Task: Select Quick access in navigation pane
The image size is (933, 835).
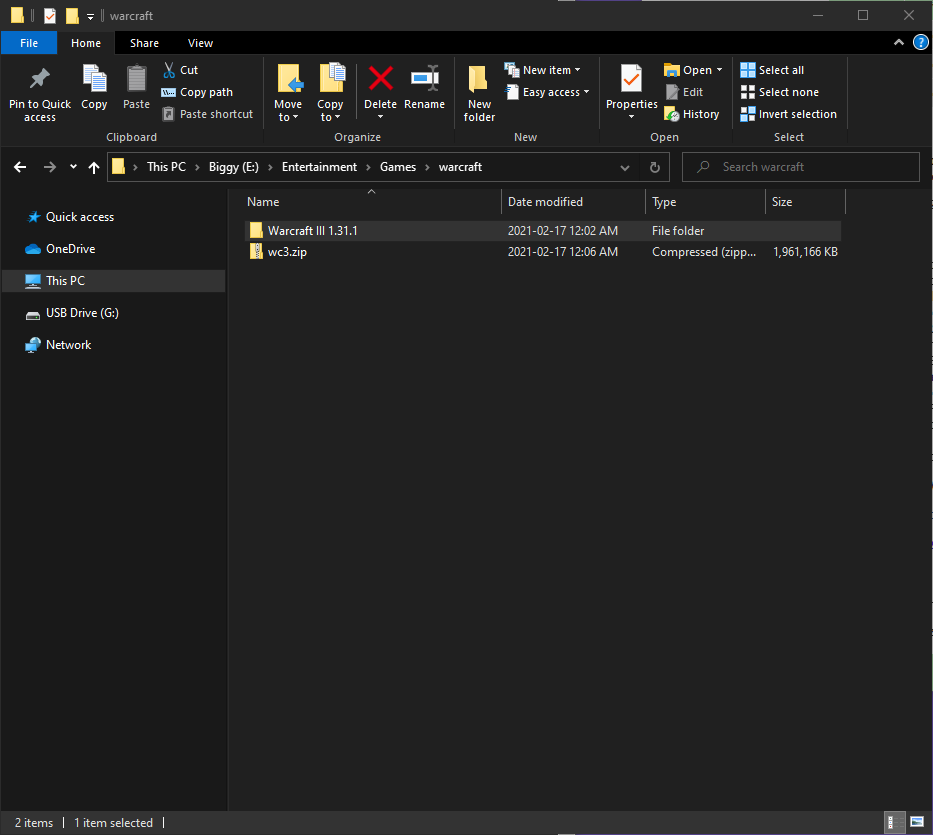Action: (80, 217)
